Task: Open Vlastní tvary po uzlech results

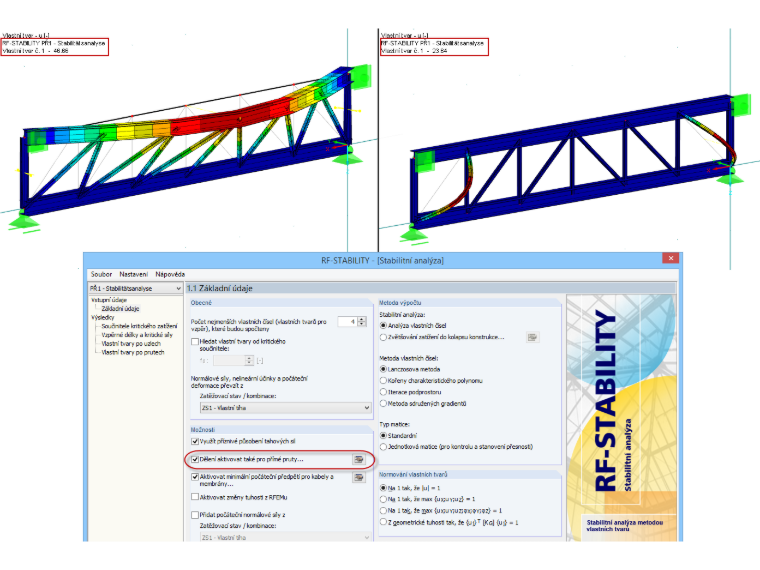Action: (131, 344)
